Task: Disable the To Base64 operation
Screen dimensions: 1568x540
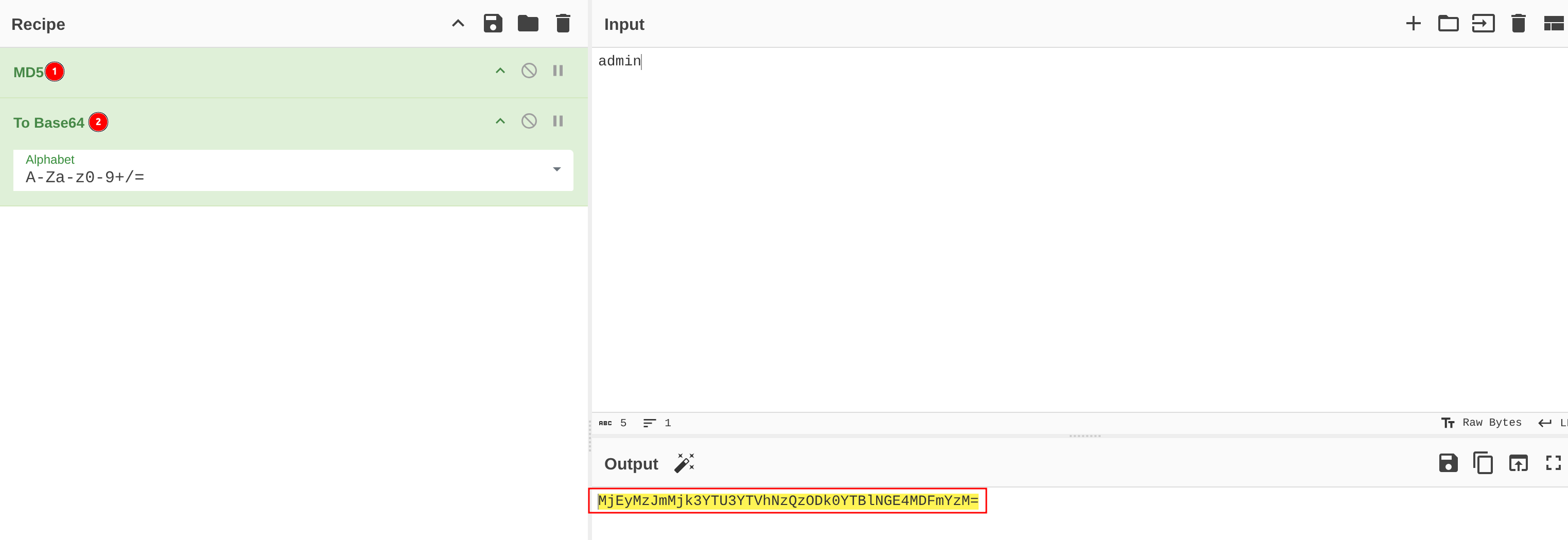Action: coord(529,122)
